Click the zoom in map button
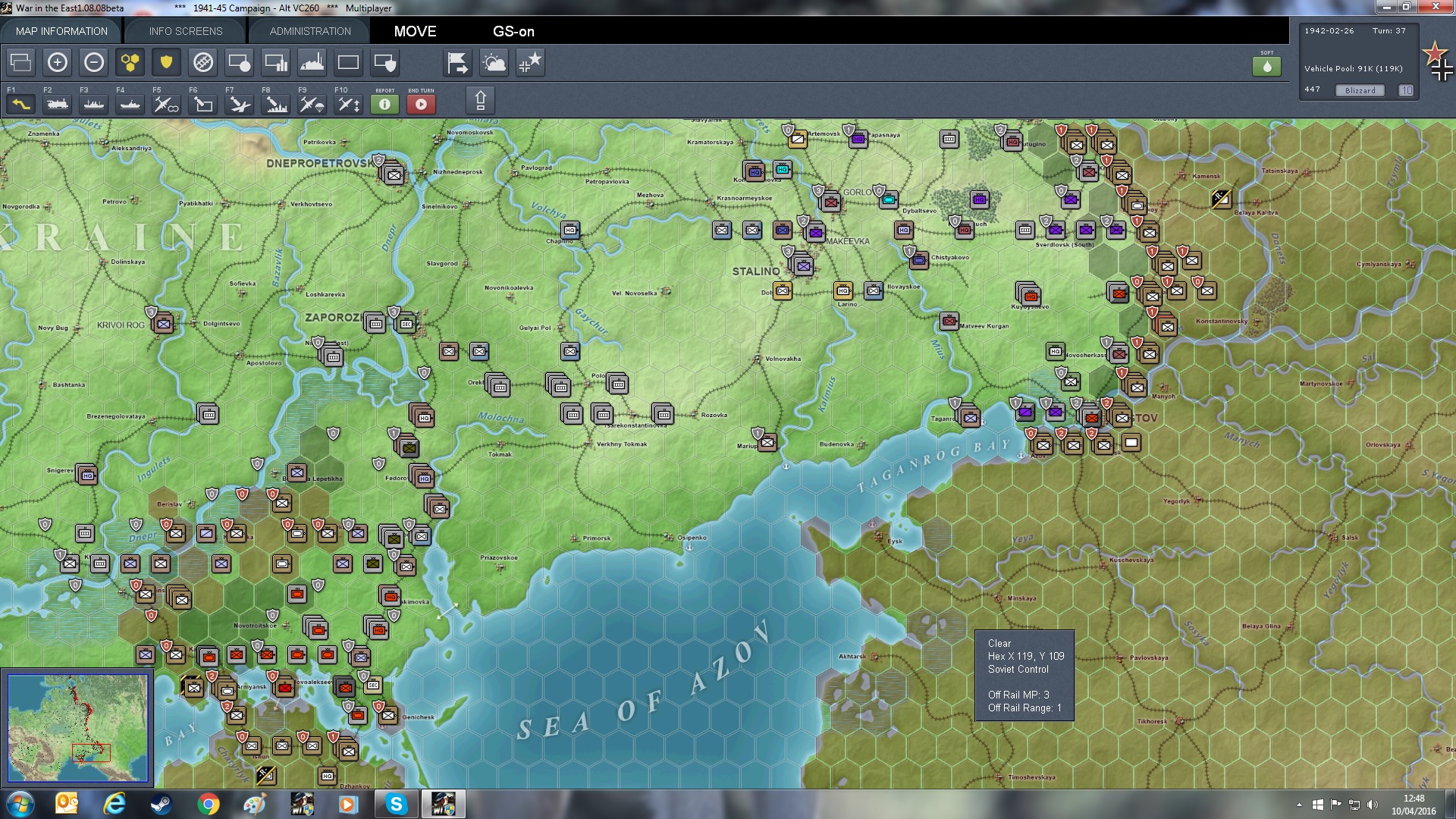The image size is (1456, 819). [58, 63]
